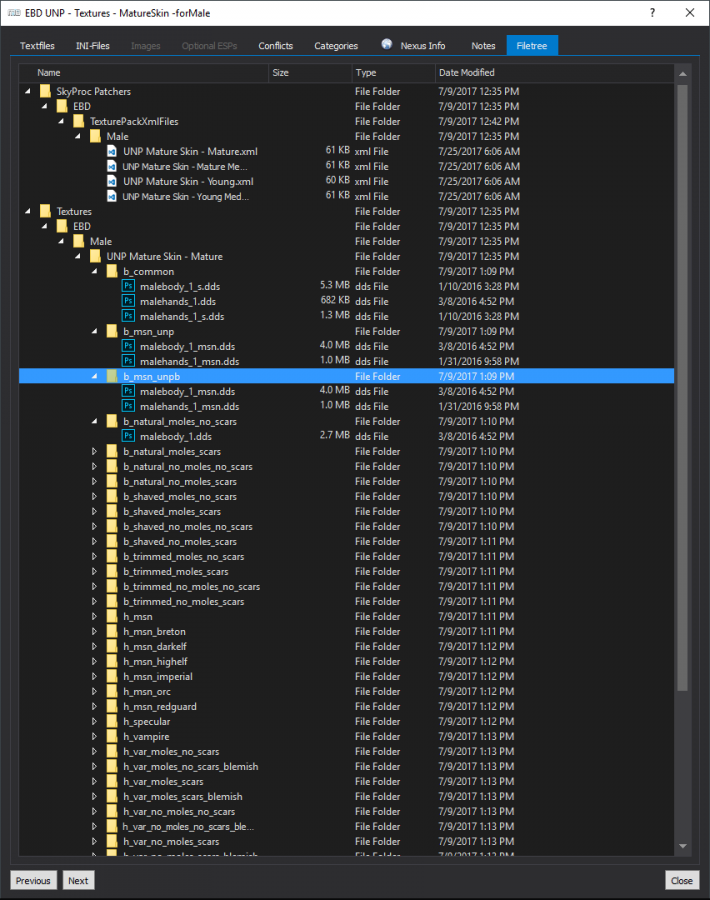Image resolution: width=710 pixels, height=900 pixels.
Task: Select the h_msn_redguard folder row
Action: (347, 706)
